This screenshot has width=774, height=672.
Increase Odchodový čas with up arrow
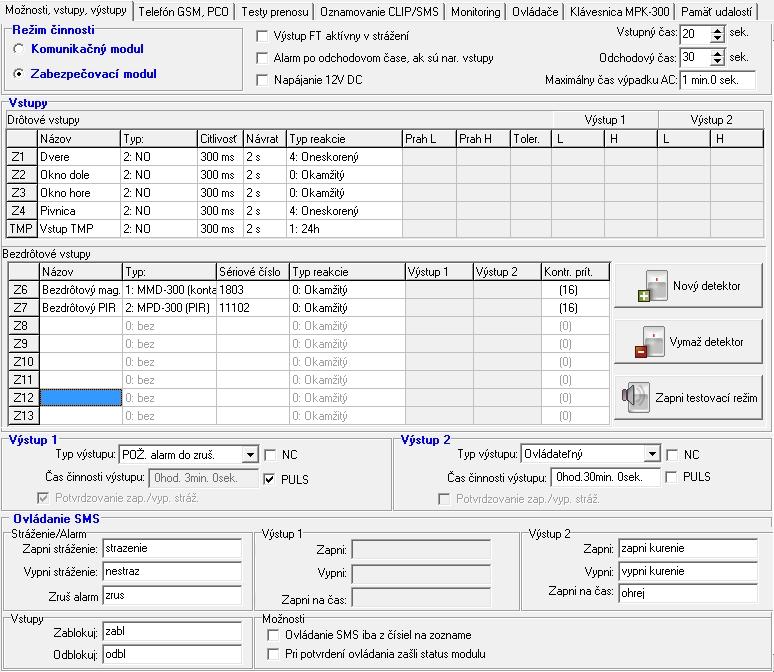(x=718, y=53)
